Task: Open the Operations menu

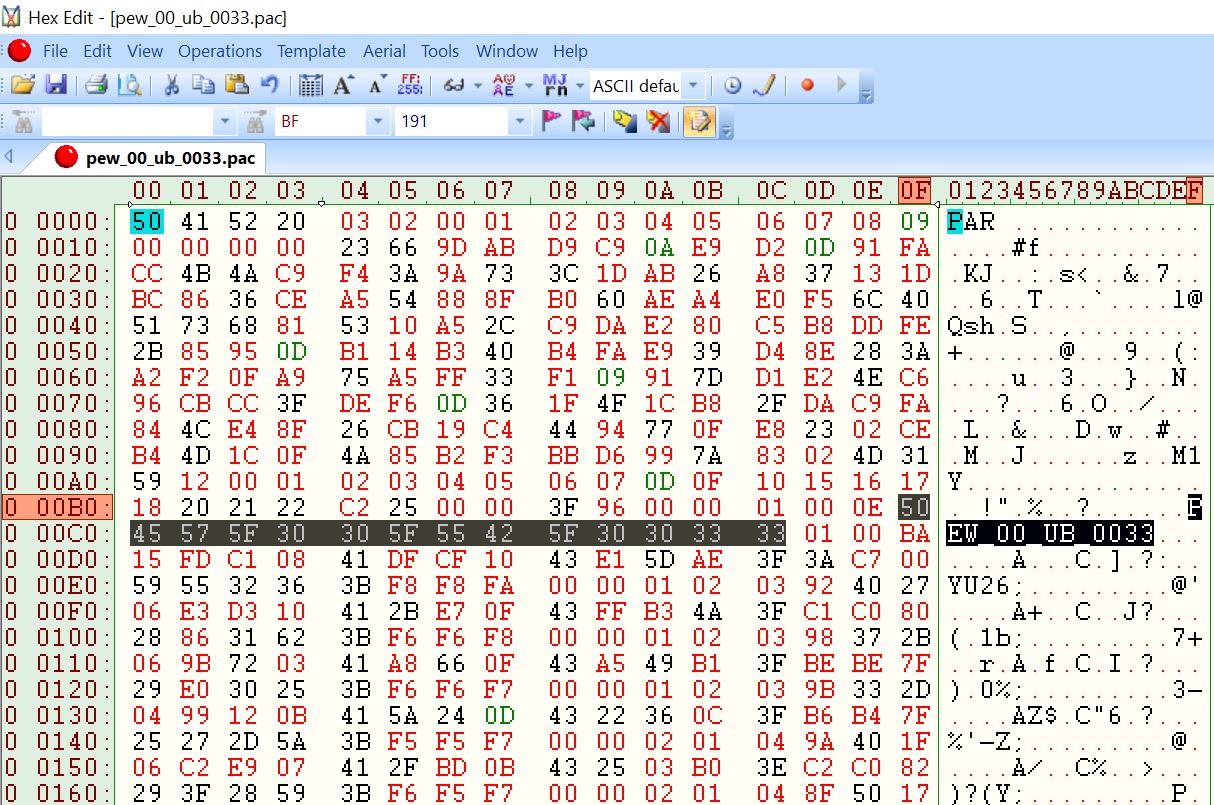Action: (x=220, y=51)
